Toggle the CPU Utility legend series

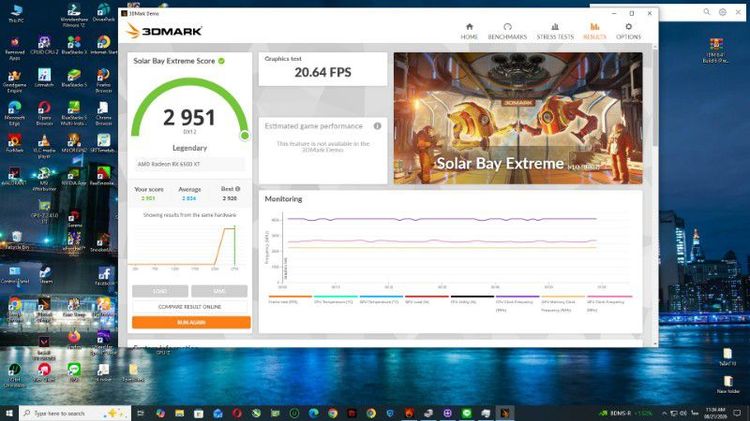(472, 300)
